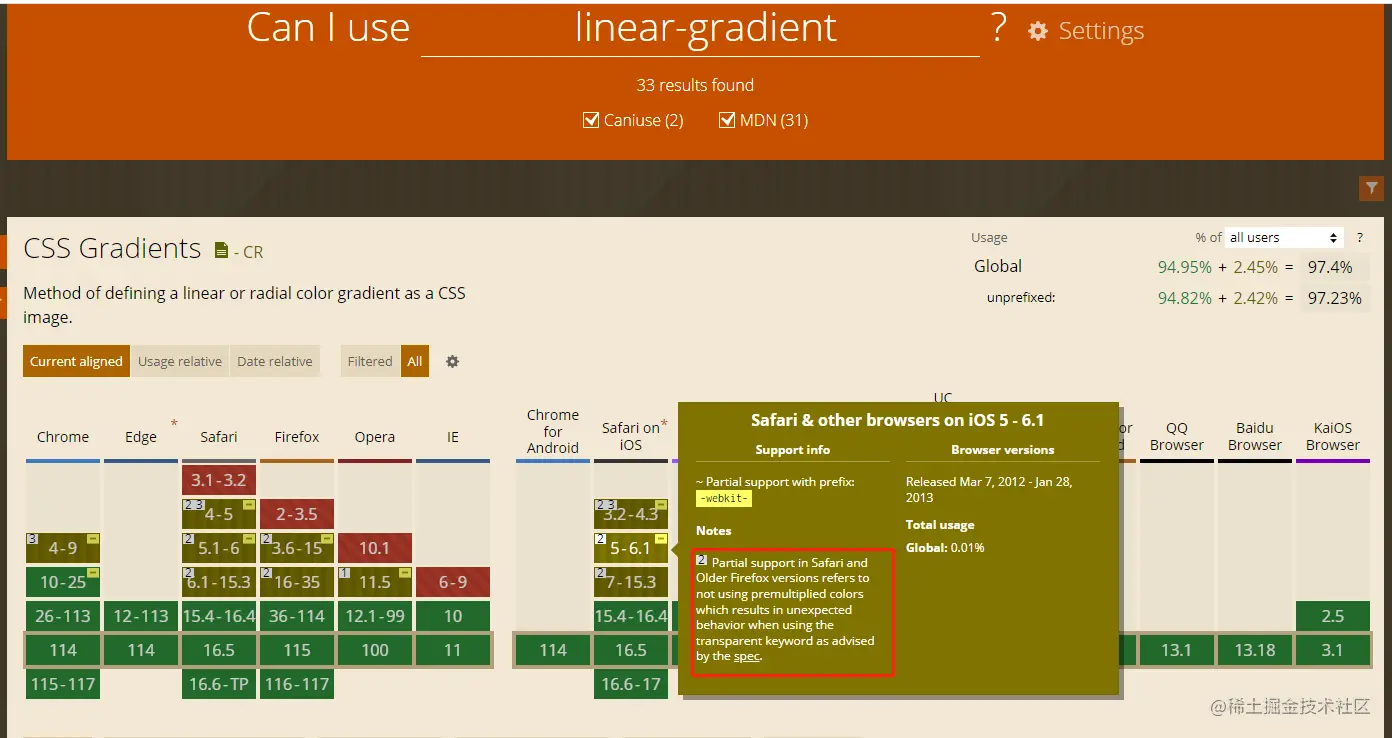Click the -webkit- prefix badge
This screenshot has height=738, width=1392.
724,498
